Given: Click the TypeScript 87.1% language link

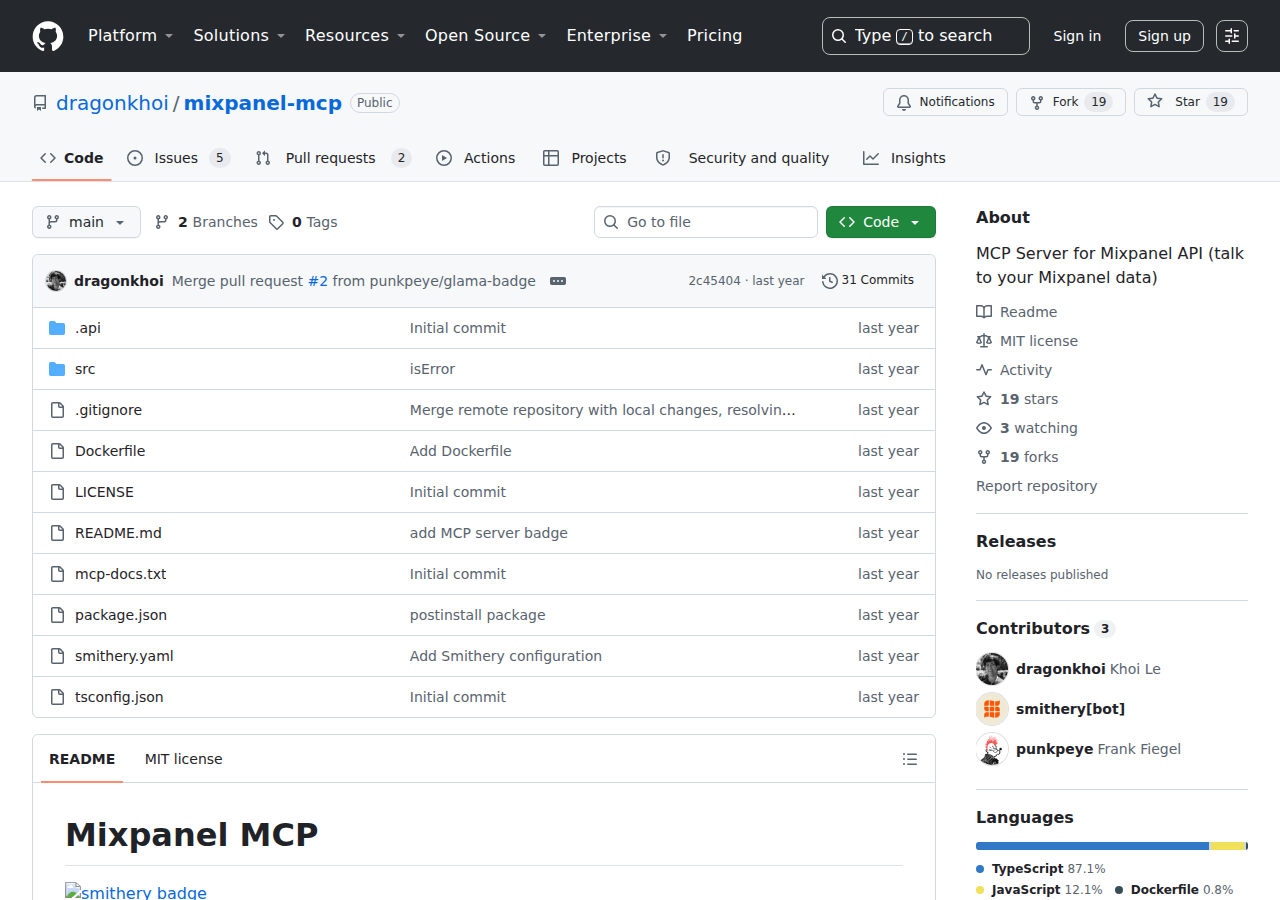Looking at the screenshot, I should [x=1041, y=869].
